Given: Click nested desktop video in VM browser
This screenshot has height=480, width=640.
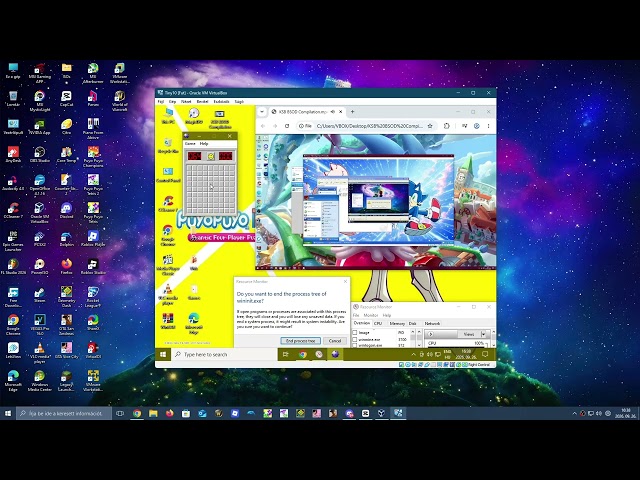Looking at the screenshot, I should tap(378, 200).
